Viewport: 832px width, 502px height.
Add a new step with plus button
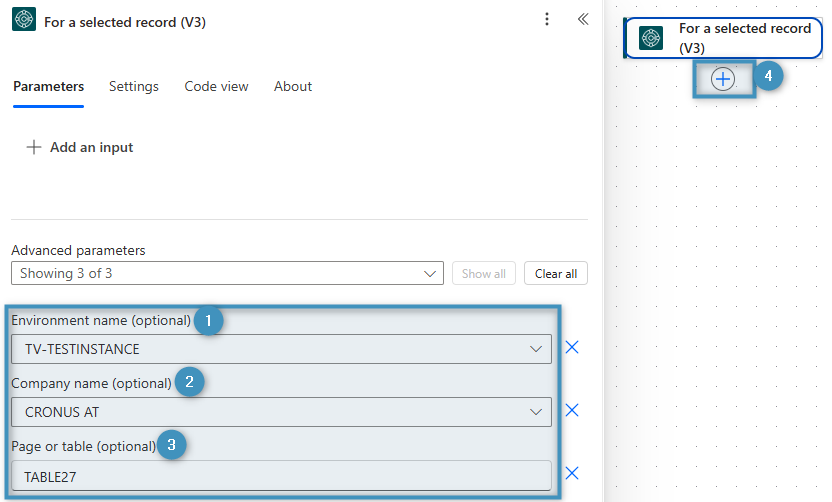point(723,79)
